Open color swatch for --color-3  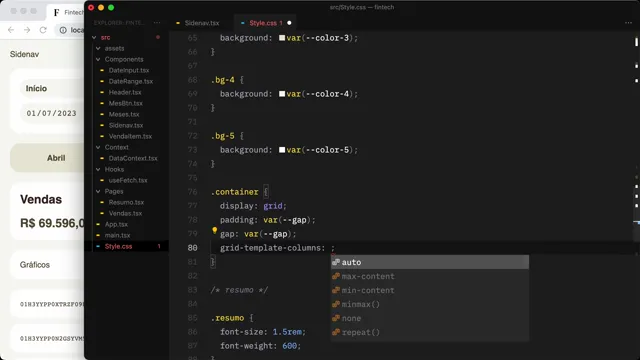point(282,38)
